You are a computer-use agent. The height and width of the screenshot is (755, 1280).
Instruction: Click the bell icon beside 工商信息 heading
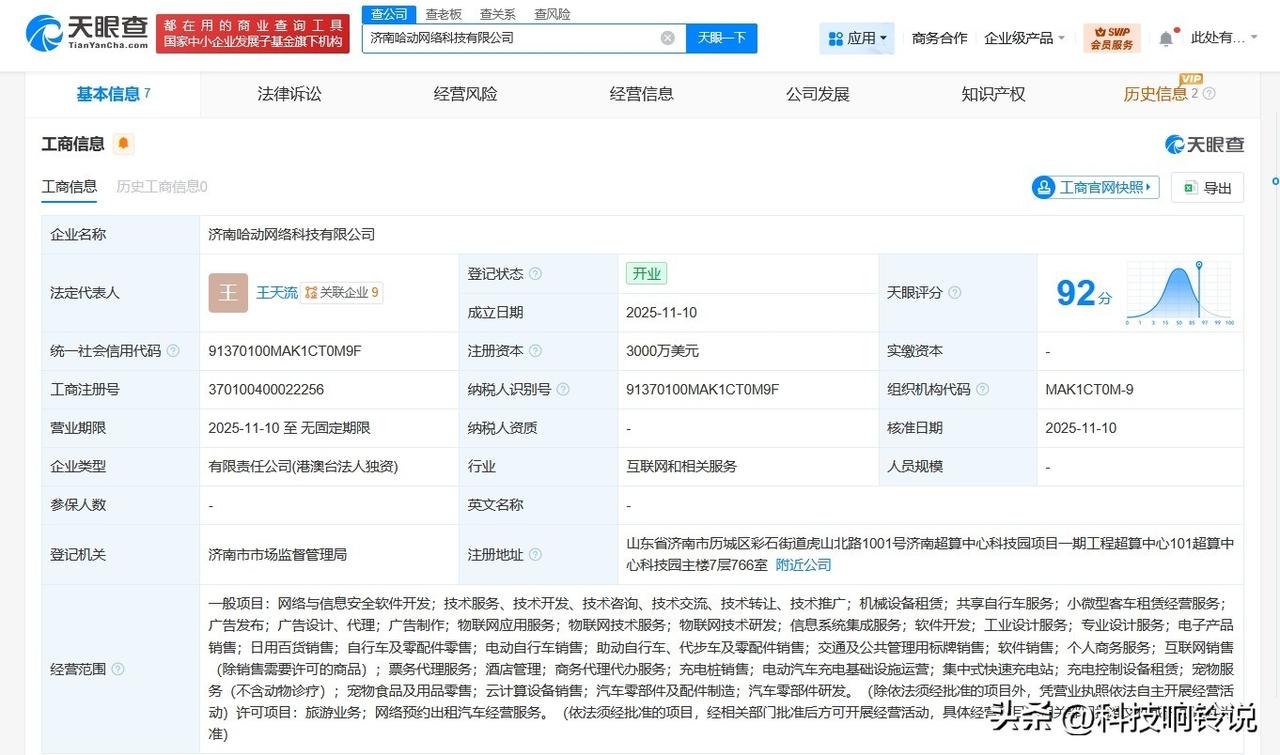(122, 143)
